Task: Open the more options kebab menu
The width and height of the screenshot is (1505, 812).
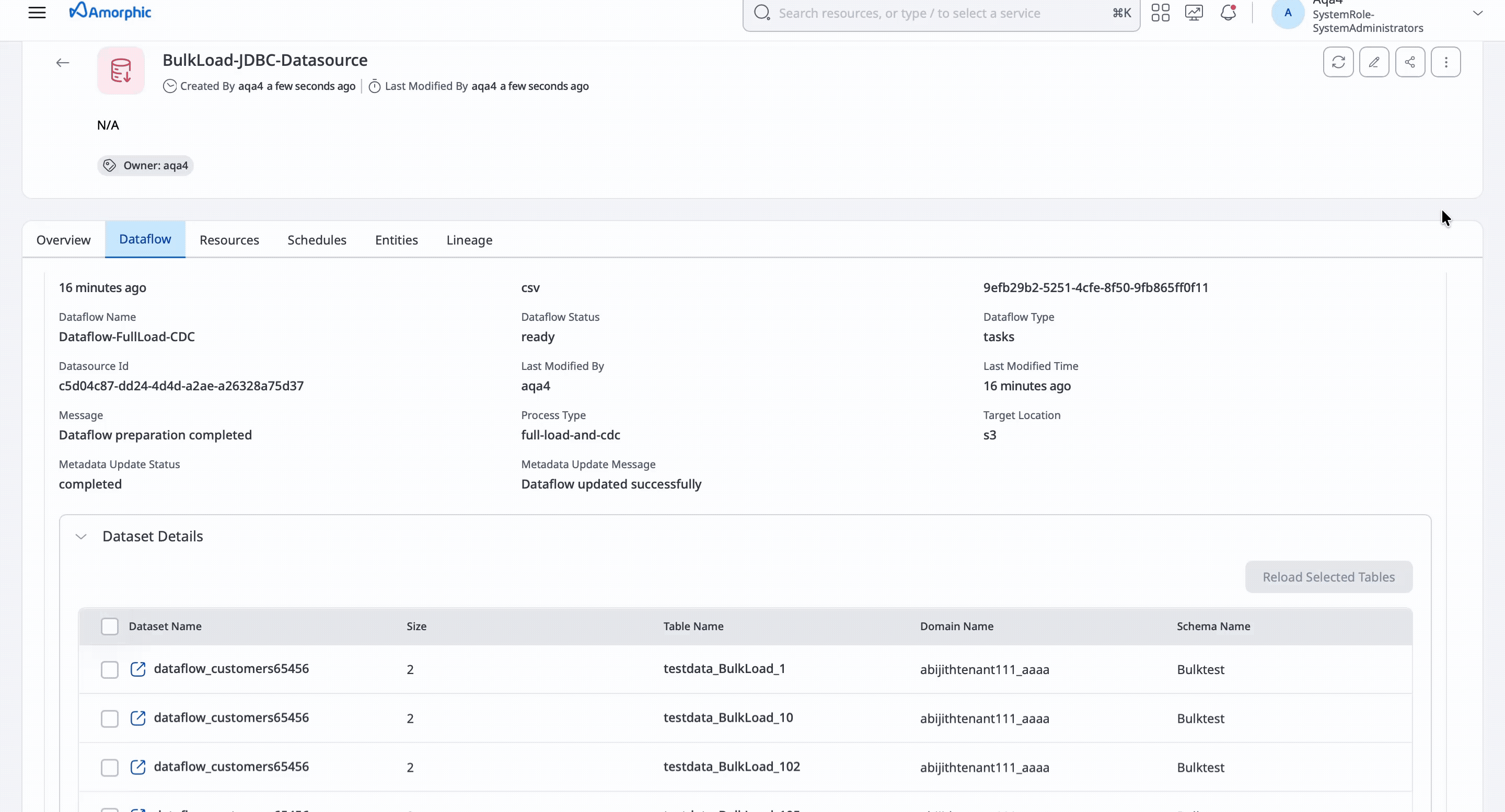Action: pyautogui.click(x=1446, y=62)
